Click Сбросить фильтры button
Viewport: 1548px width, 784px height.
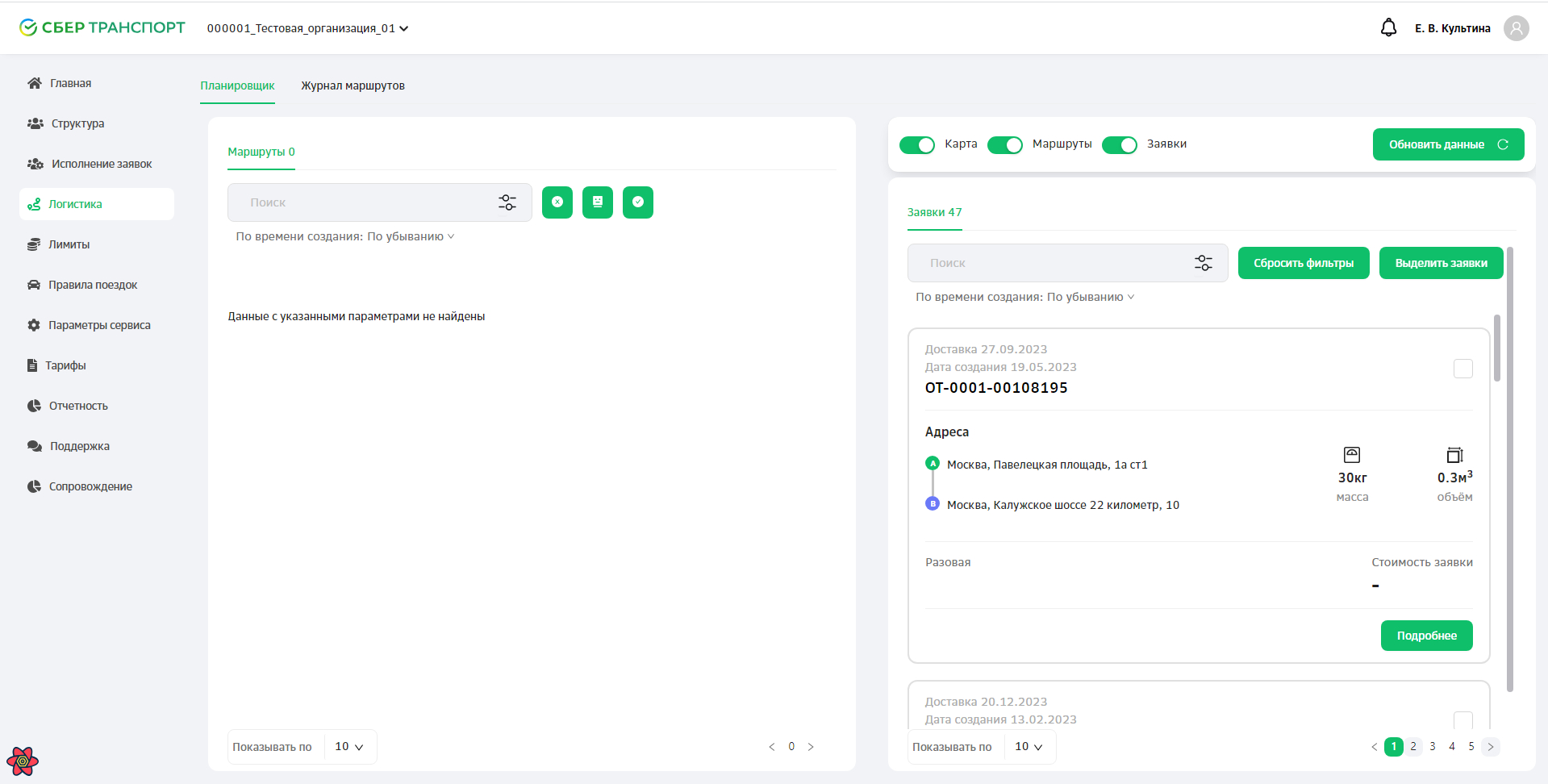pos(1304,263)
